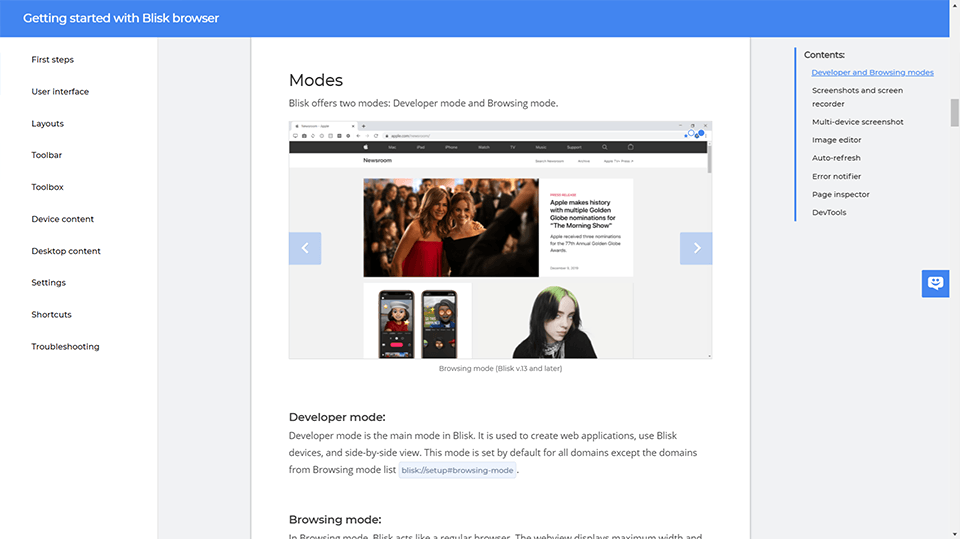Open the Troubleshooting page
This screenshot has height=539, width=960.
[x=66, y=346]
